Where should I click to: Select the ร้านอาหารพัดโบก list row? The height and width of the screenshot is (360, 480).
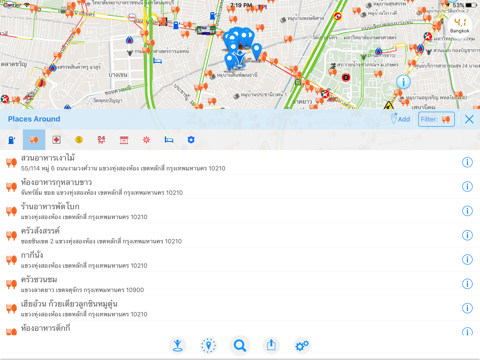(240, 211)
